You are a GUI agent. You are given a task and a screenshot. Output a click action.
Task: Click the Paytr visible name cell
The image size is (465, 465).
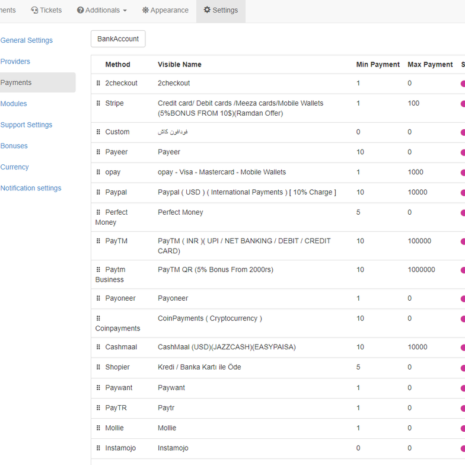tap(166, 408)
